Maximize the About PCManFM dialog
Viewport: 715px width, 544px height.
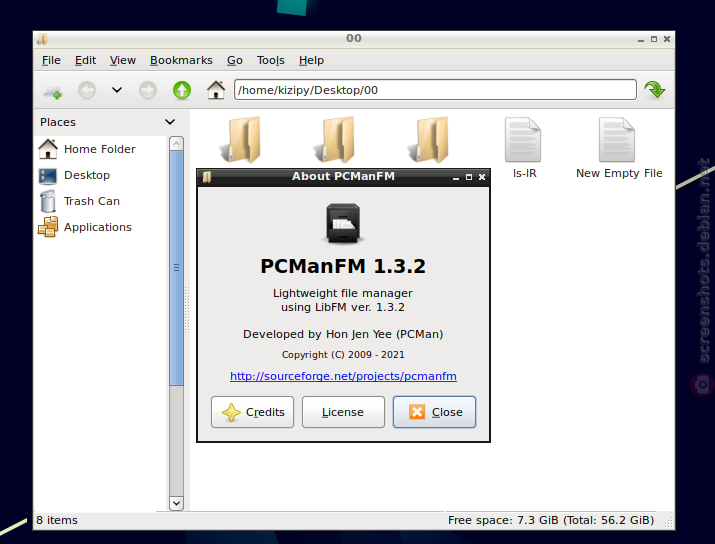click(469, 177)
